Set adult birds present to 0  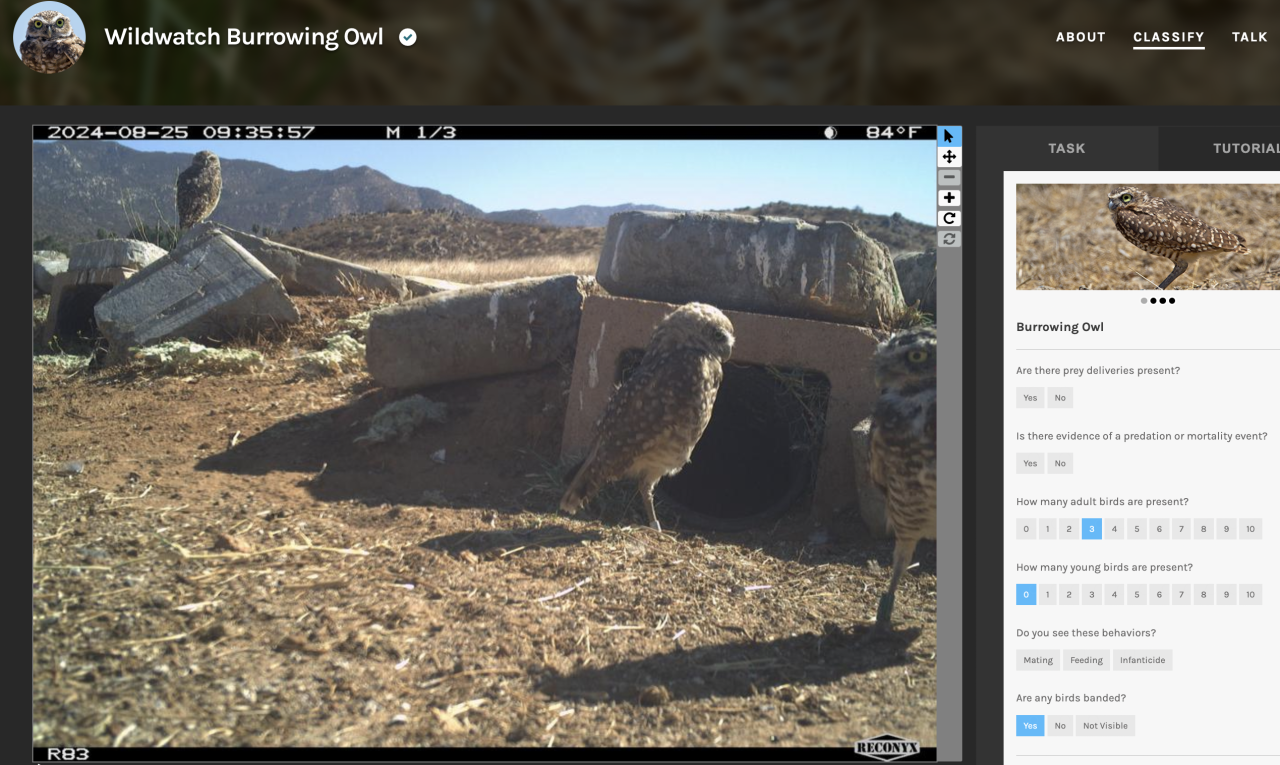[1026, 529]
